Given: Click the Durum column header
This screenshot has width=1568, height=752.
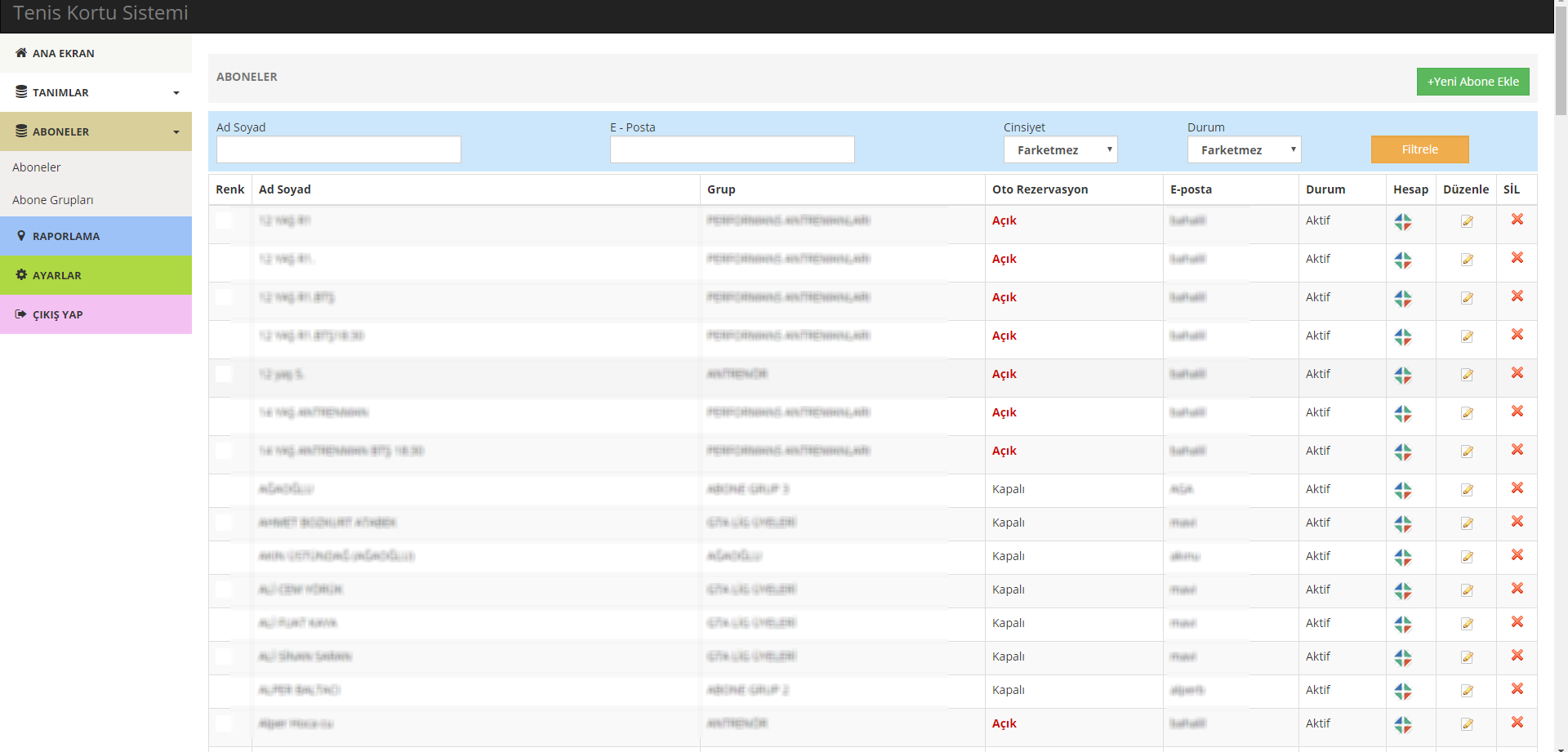Looking at the screenshot, I should (1325, 189).
